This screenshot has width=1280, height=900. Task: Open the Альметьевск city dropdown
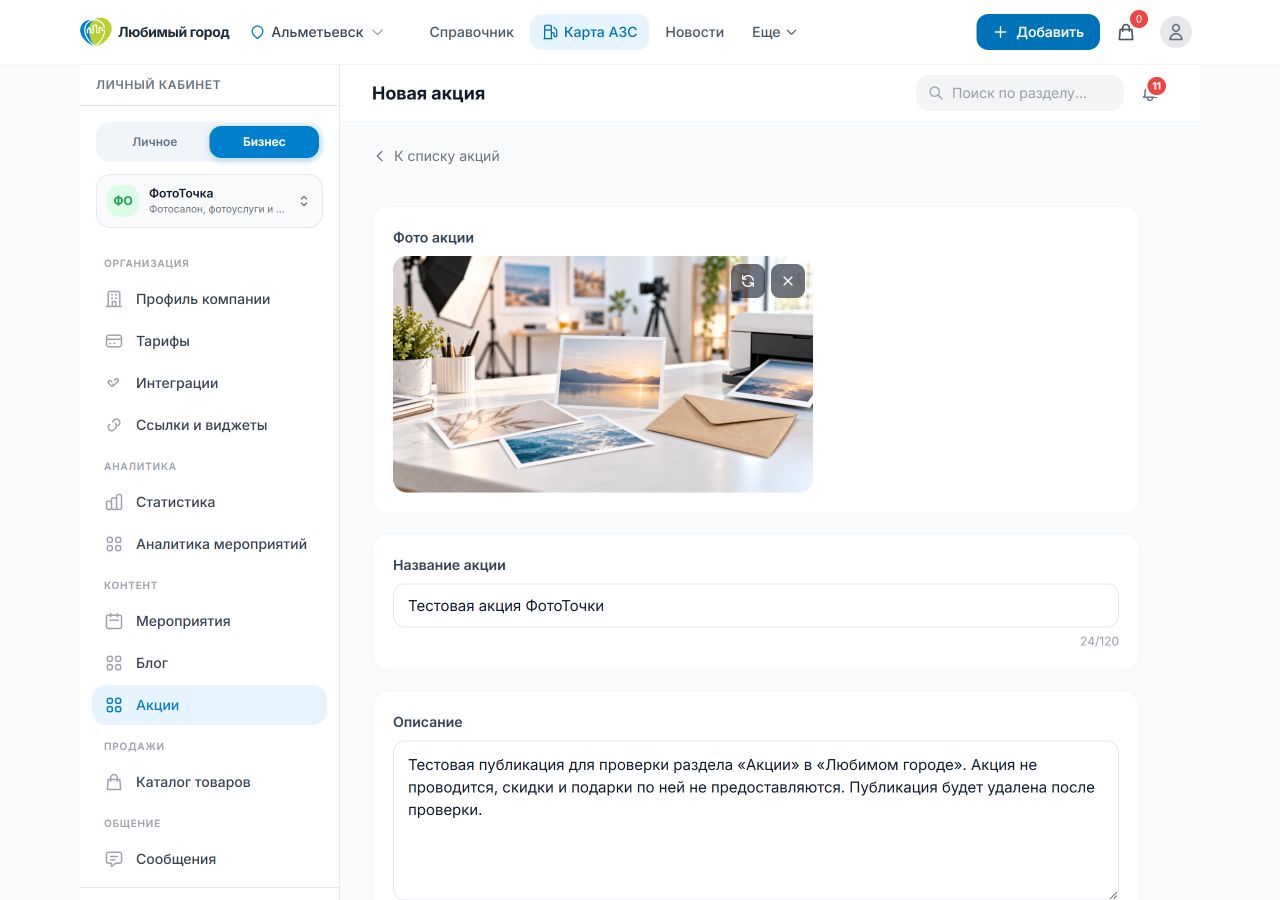click(x=317, y=32)
